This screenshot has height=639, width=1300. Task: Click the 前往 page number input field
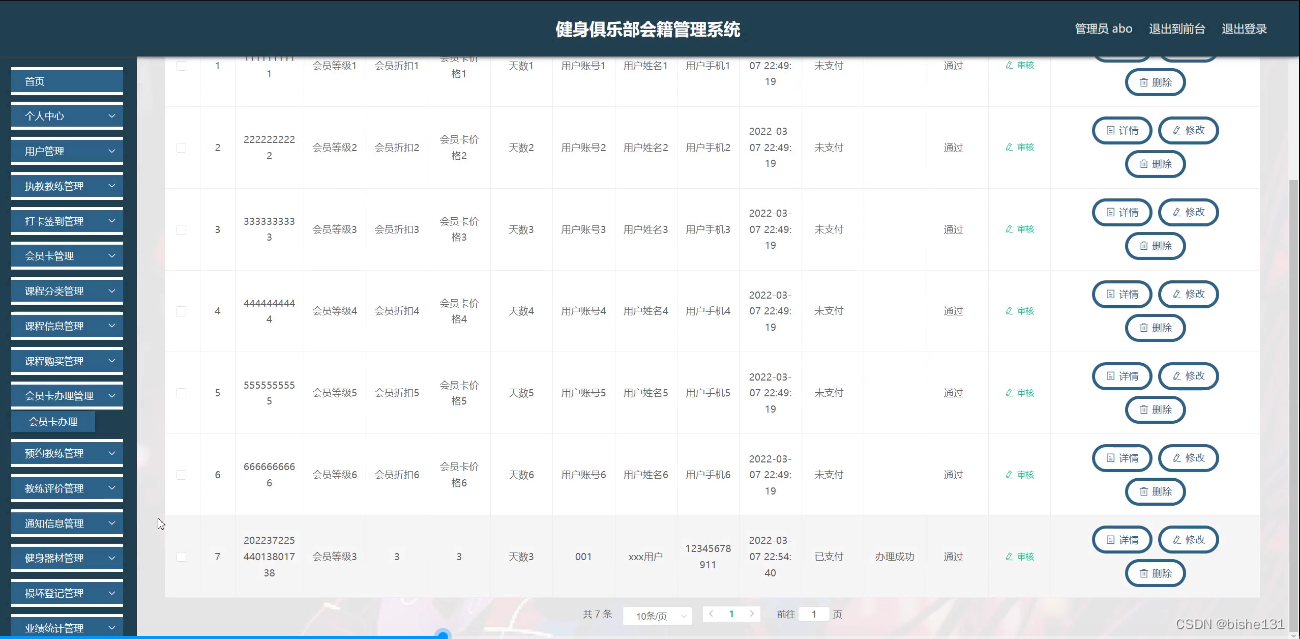coord(812,615)
